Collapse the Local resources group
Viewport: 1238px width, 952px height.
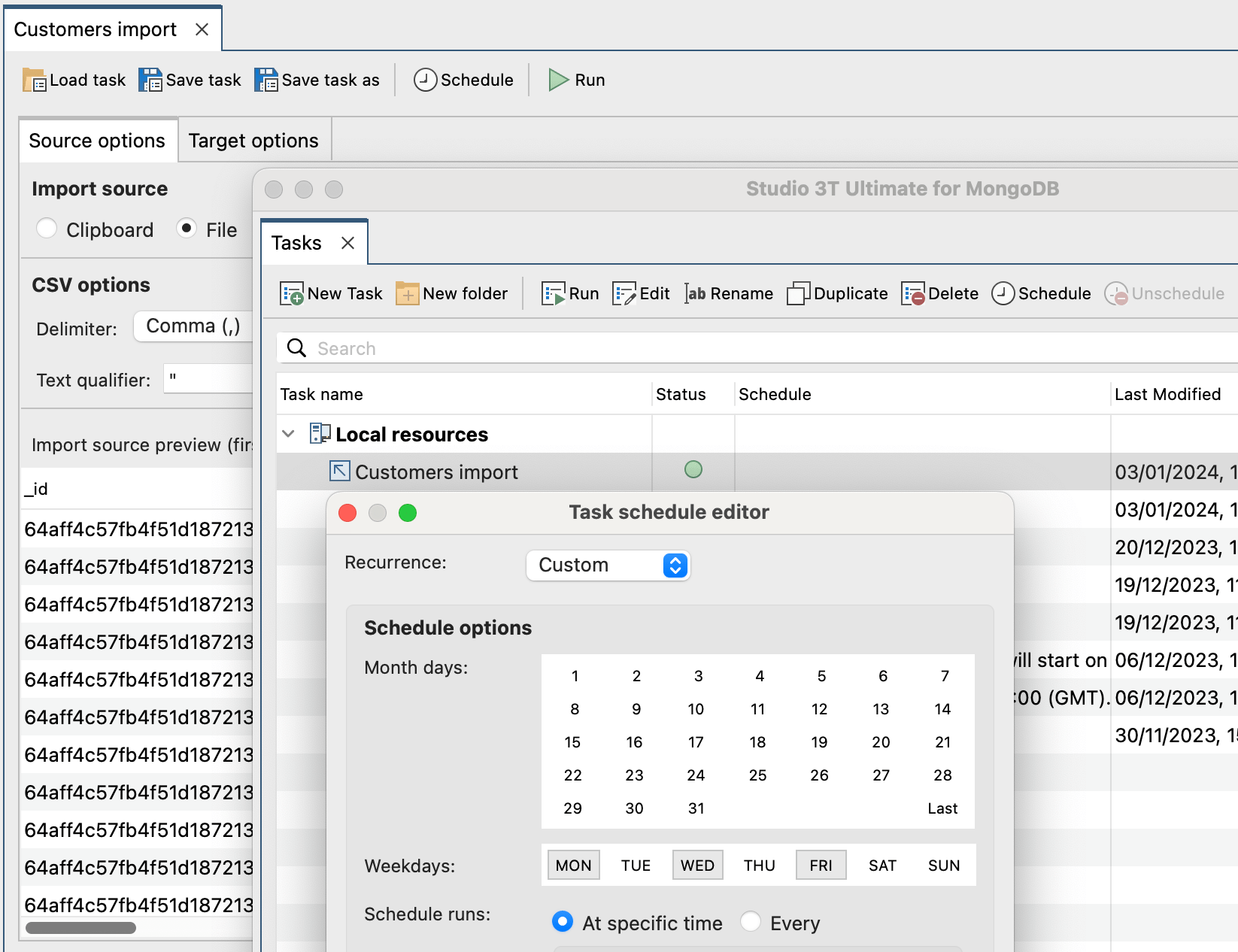click(x=288, y=434)
